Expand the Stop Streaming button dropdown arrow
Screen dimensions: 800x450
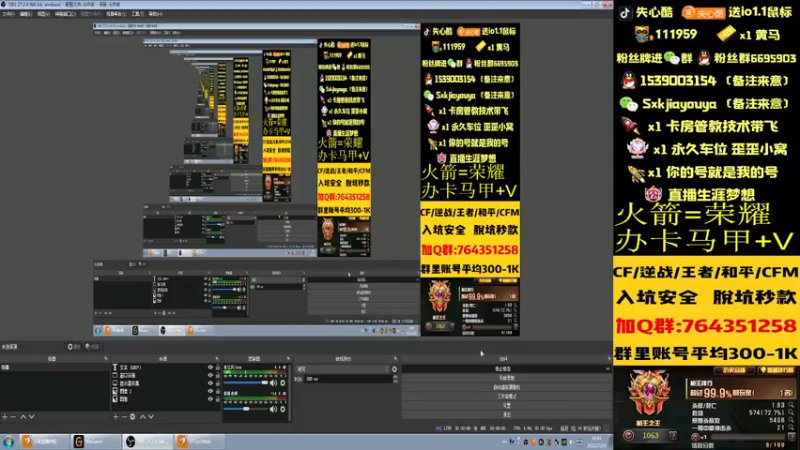pyautogui.click(x=608, y=369)
